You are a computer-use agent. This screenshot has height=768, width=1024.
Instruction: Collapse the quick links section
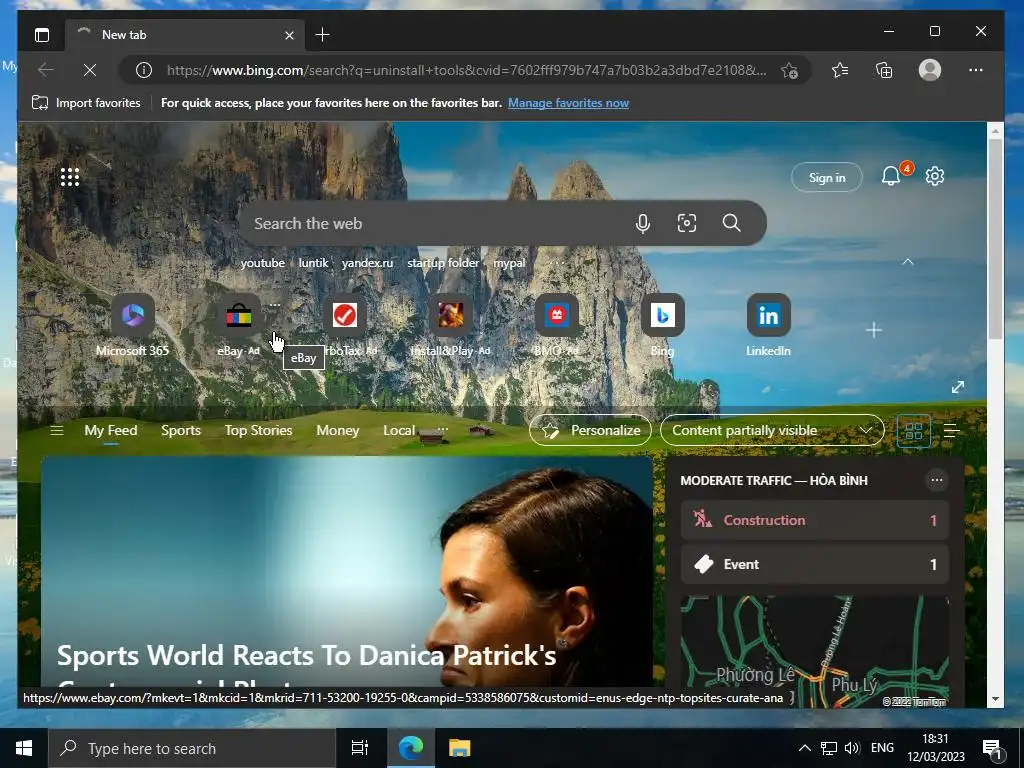908,262
